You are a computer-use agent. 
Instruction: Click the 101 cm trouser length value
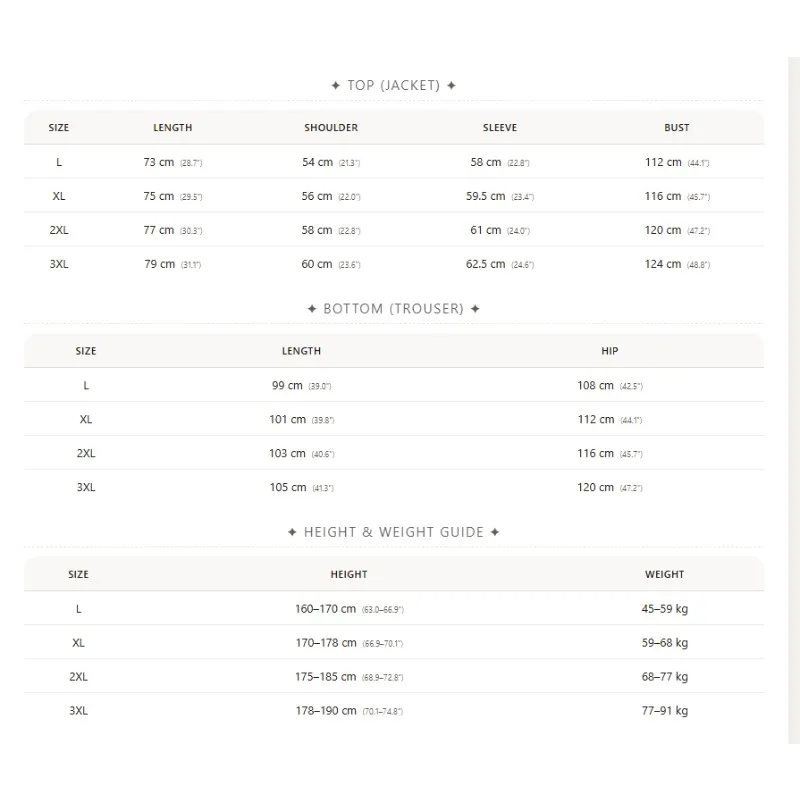coord(287,419)
